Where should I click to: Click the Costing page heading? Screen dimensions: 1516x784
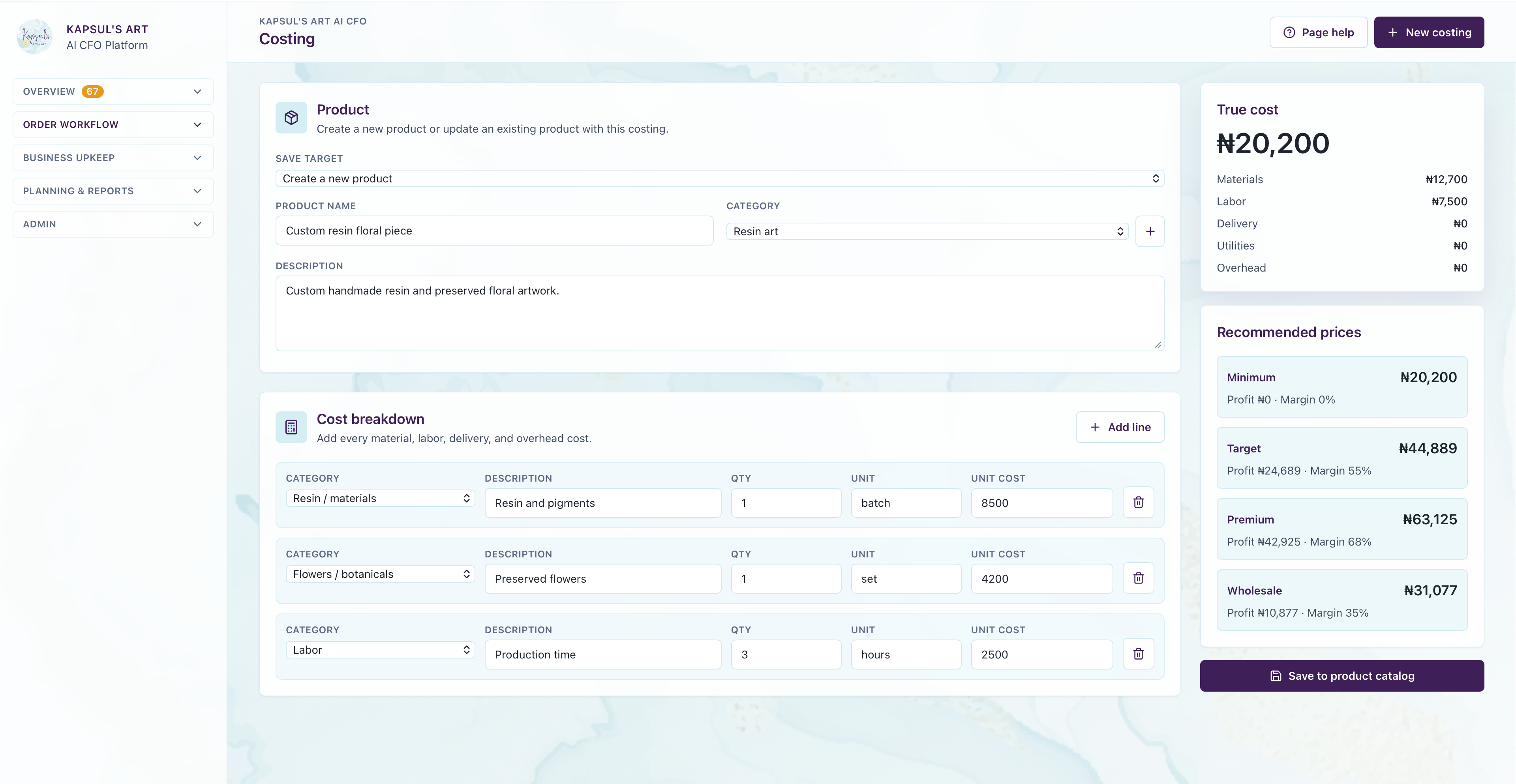point(287,39)
